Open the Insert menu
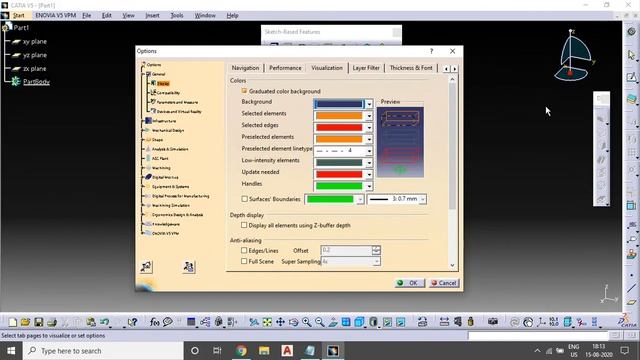Screen dimensions: 640x360 pyautogui.click(x=152, y=16)
